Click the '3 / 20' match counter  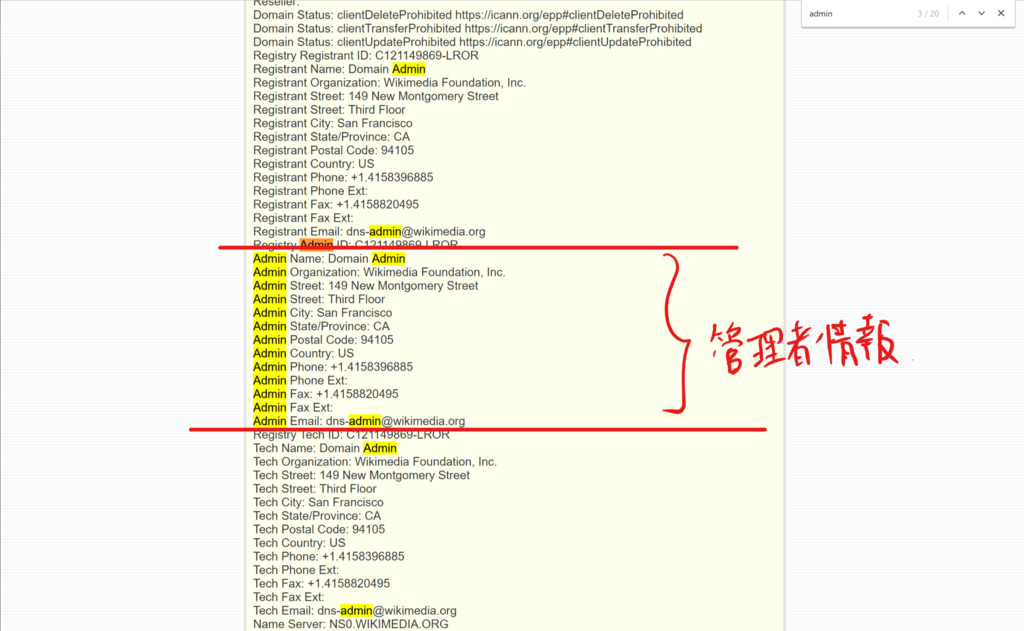[928, 14]
